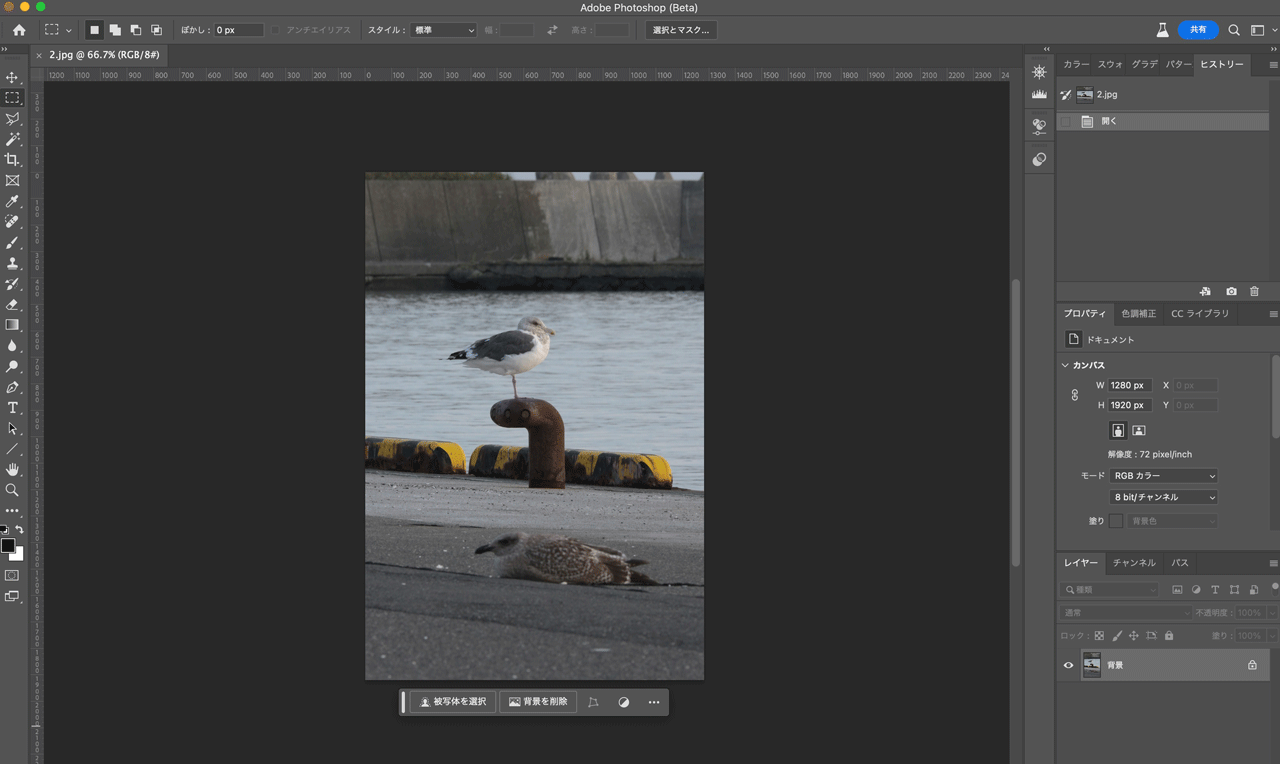Select the Crop tool

12,160
